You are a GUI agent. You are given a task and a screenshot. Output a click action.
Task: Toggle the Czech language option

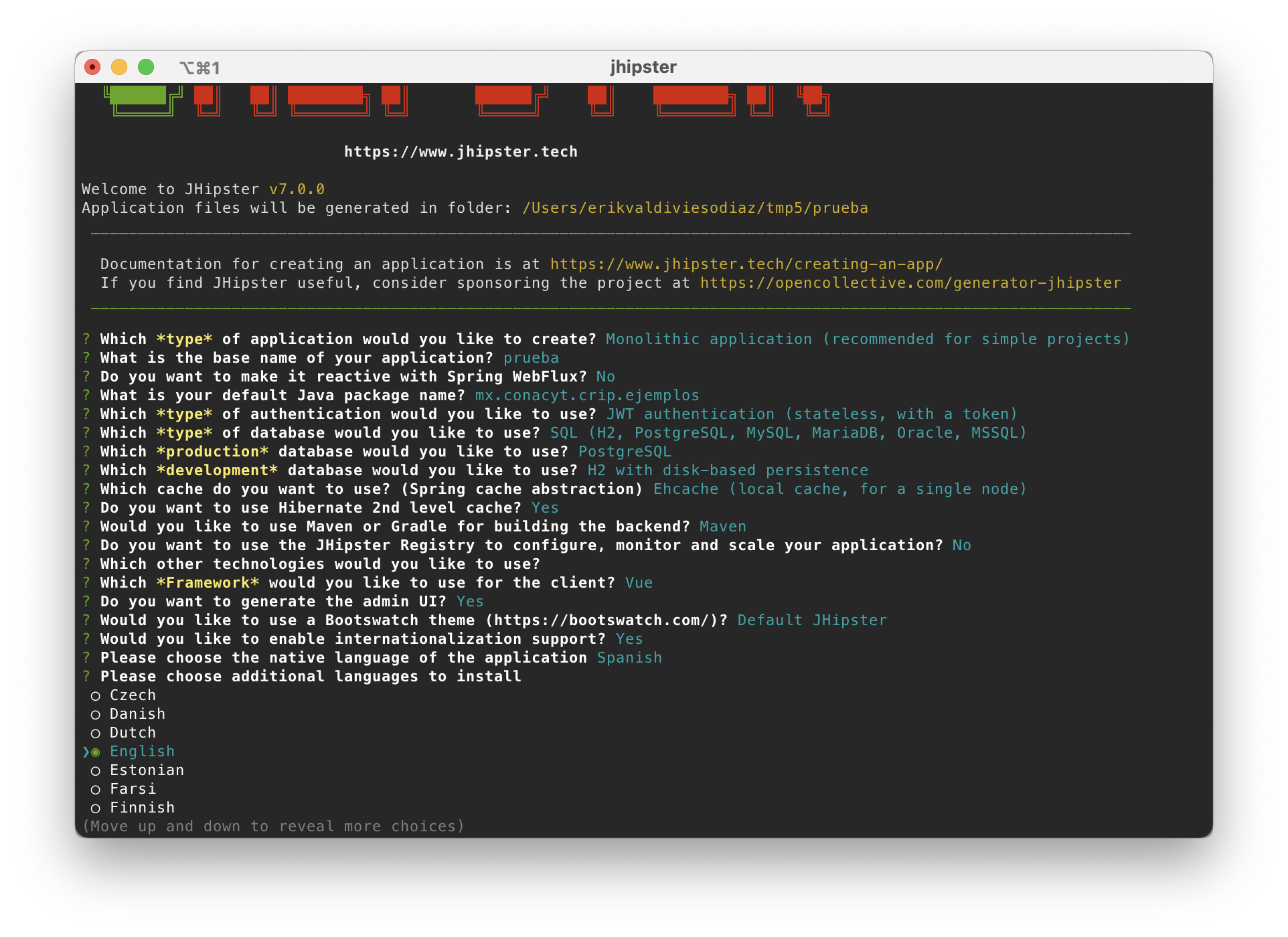pos(123,695)
